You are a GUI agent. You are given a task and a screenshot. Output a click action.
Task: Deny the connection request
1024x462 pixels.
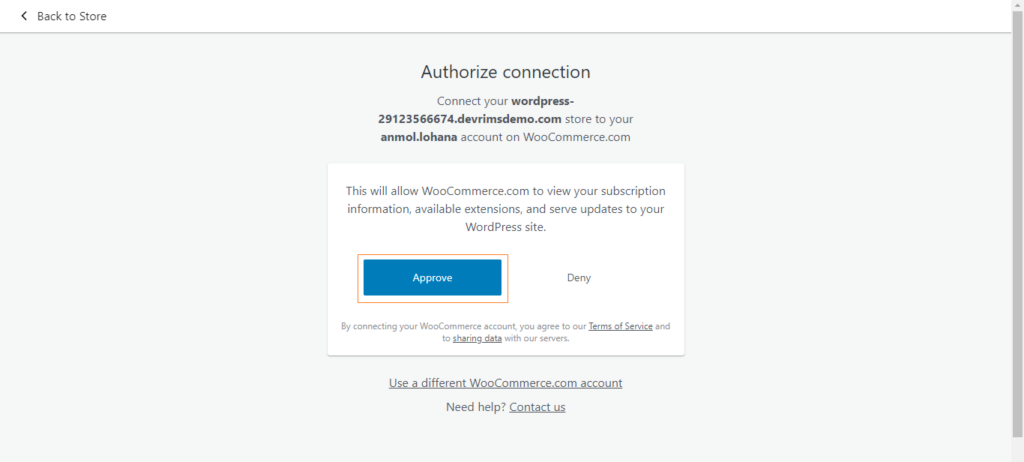pyautogui.click(x=579, y=278)
